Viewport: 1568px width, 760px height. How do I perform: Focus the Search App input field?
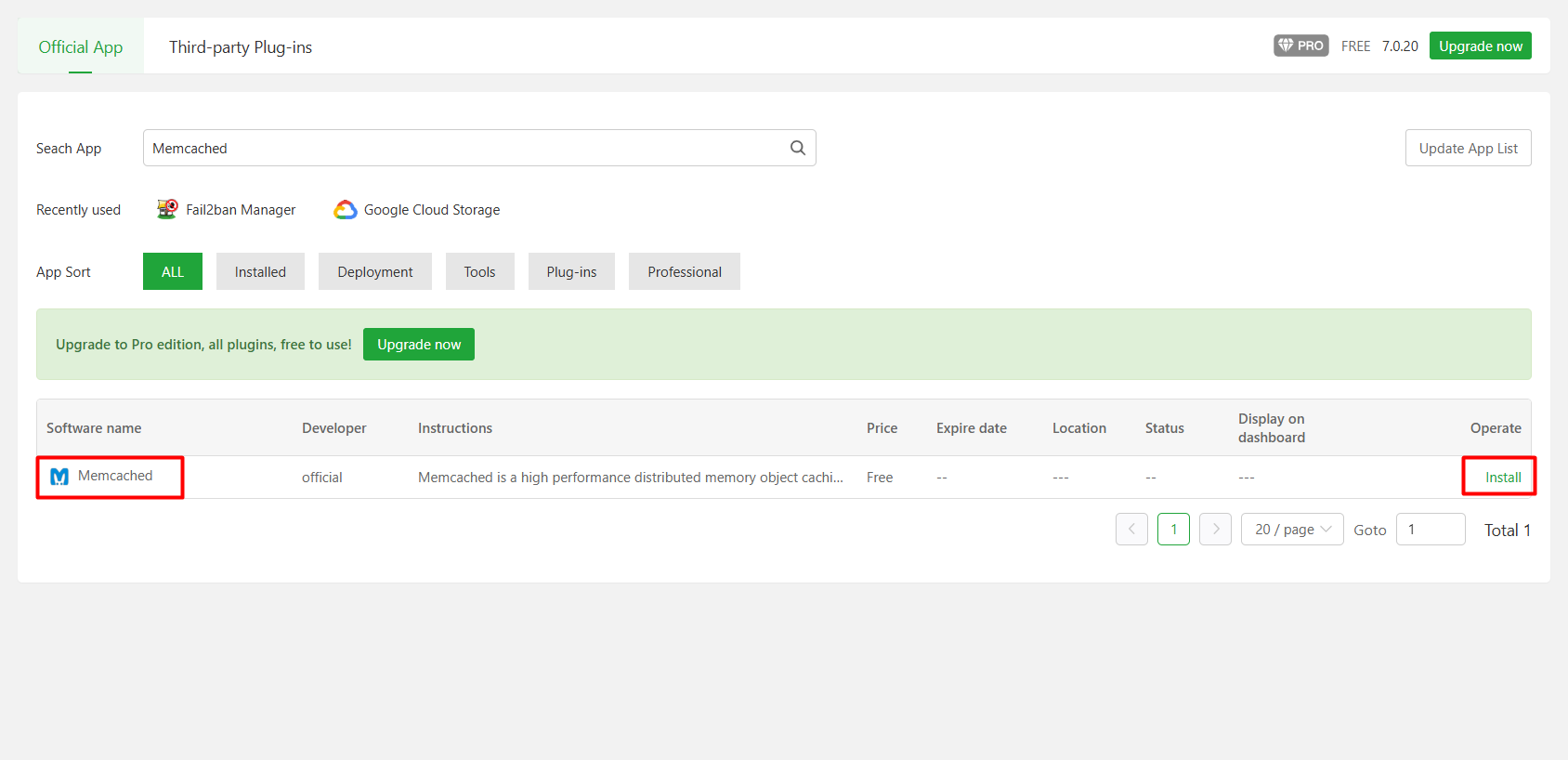[x=479, y=148]
